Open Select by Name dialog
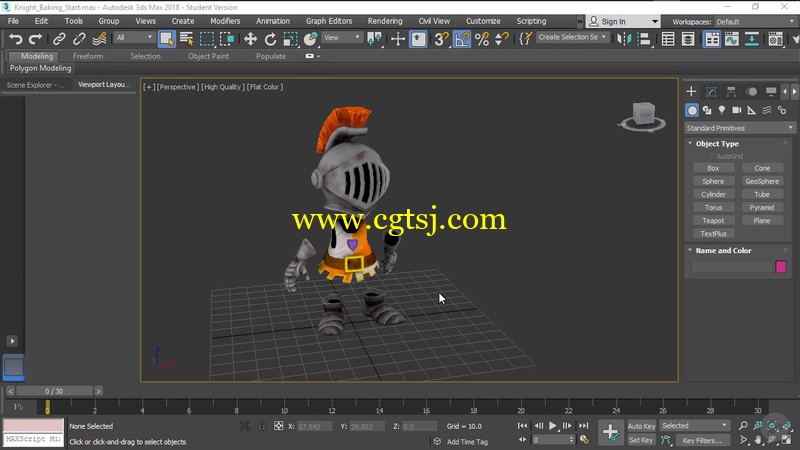 coord(186,39)
